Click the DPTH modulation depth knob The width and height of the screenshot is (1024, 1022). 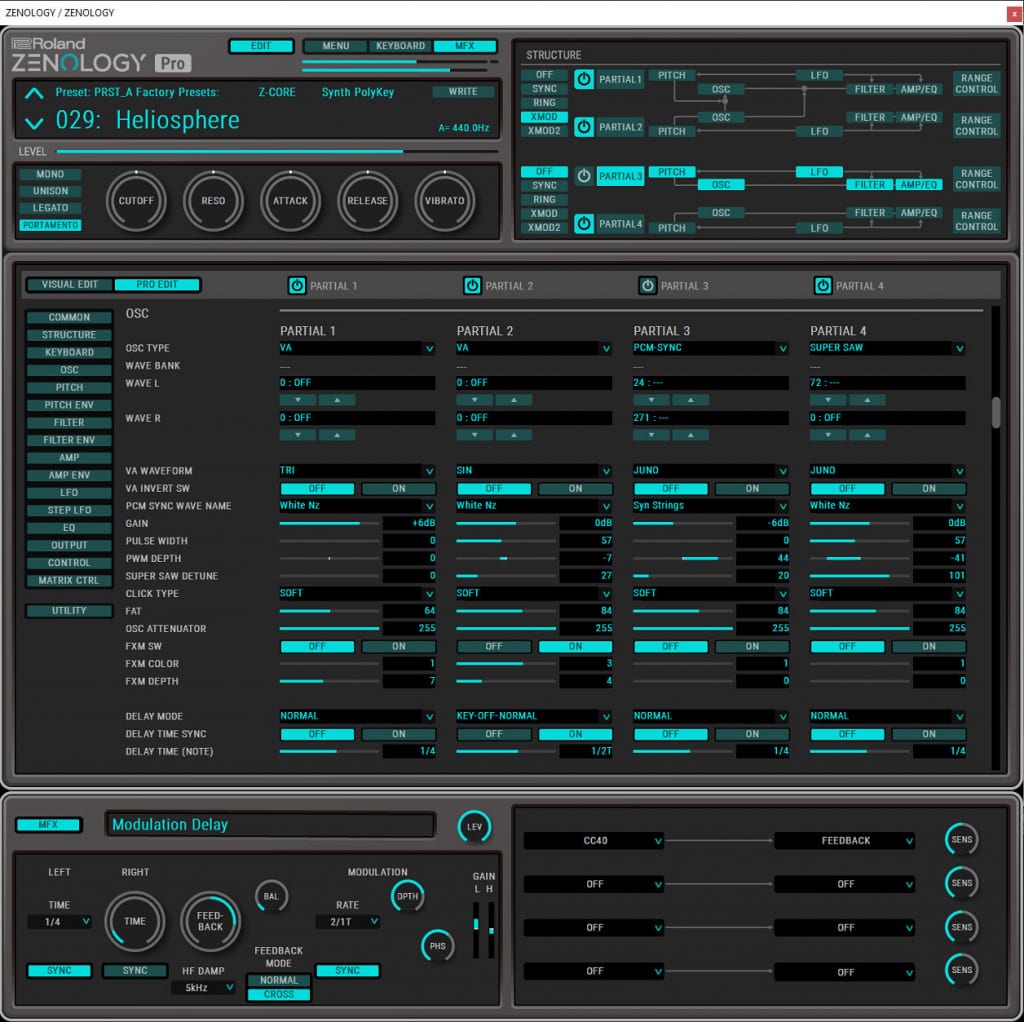(x=406, y=897)
